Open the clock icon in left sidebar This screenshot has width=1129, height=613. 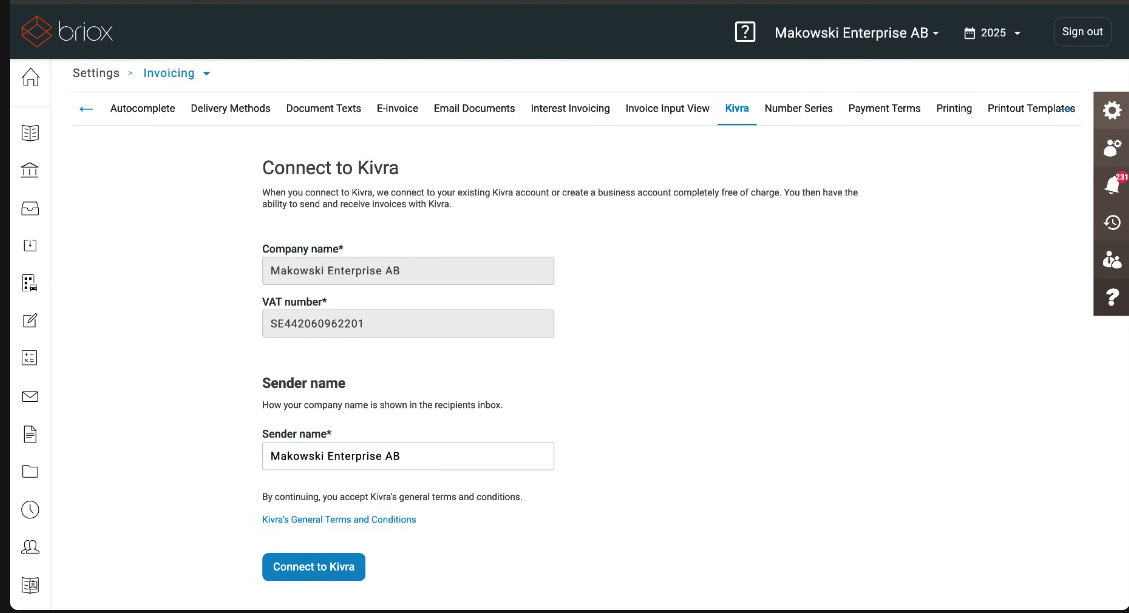30,509
